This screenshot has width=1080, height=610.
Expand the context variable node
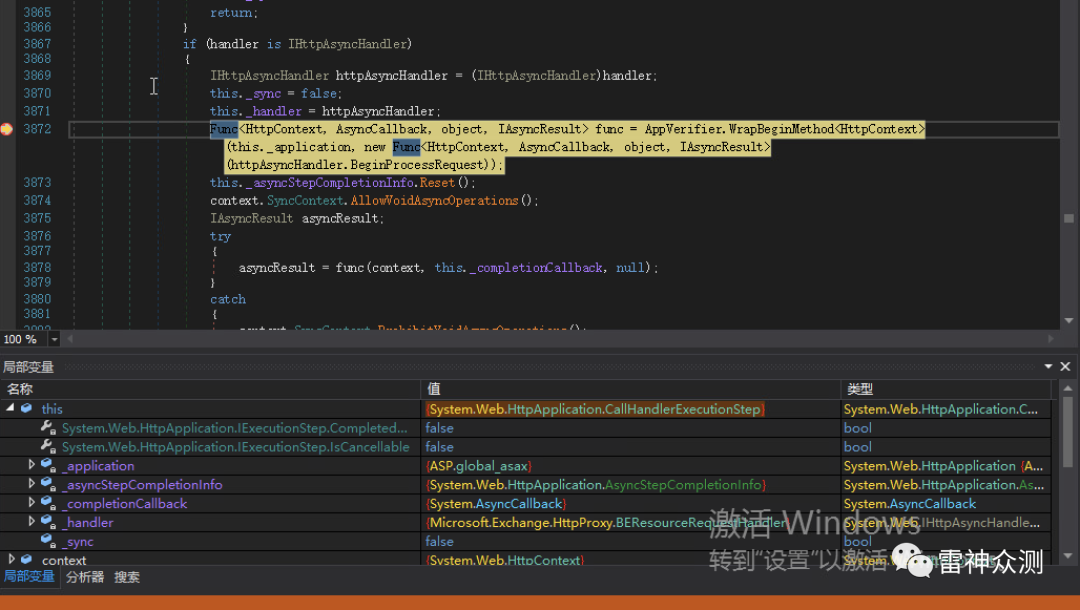pos(11,559)
